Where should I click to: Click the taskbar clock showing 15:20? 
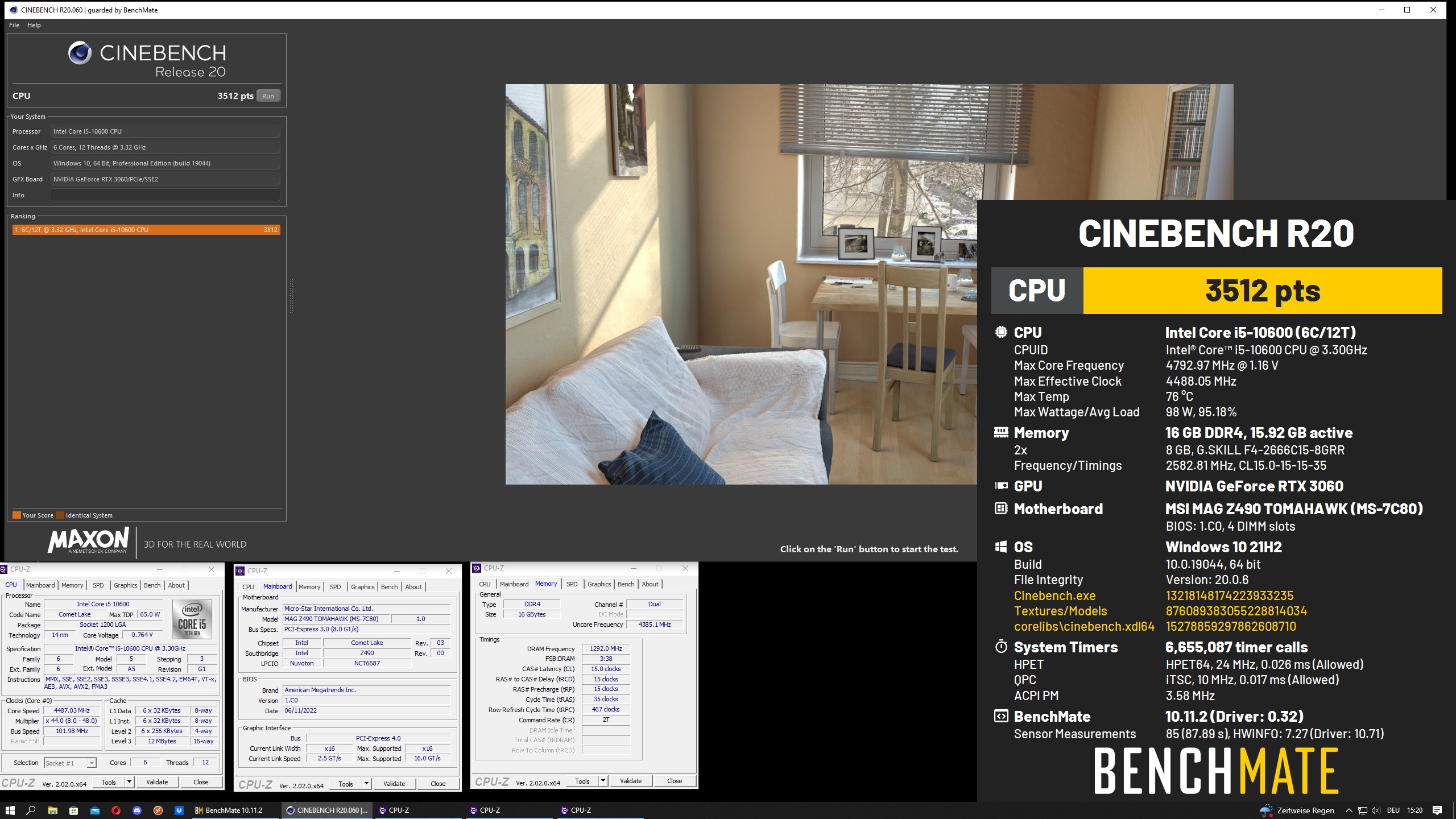1414,810
